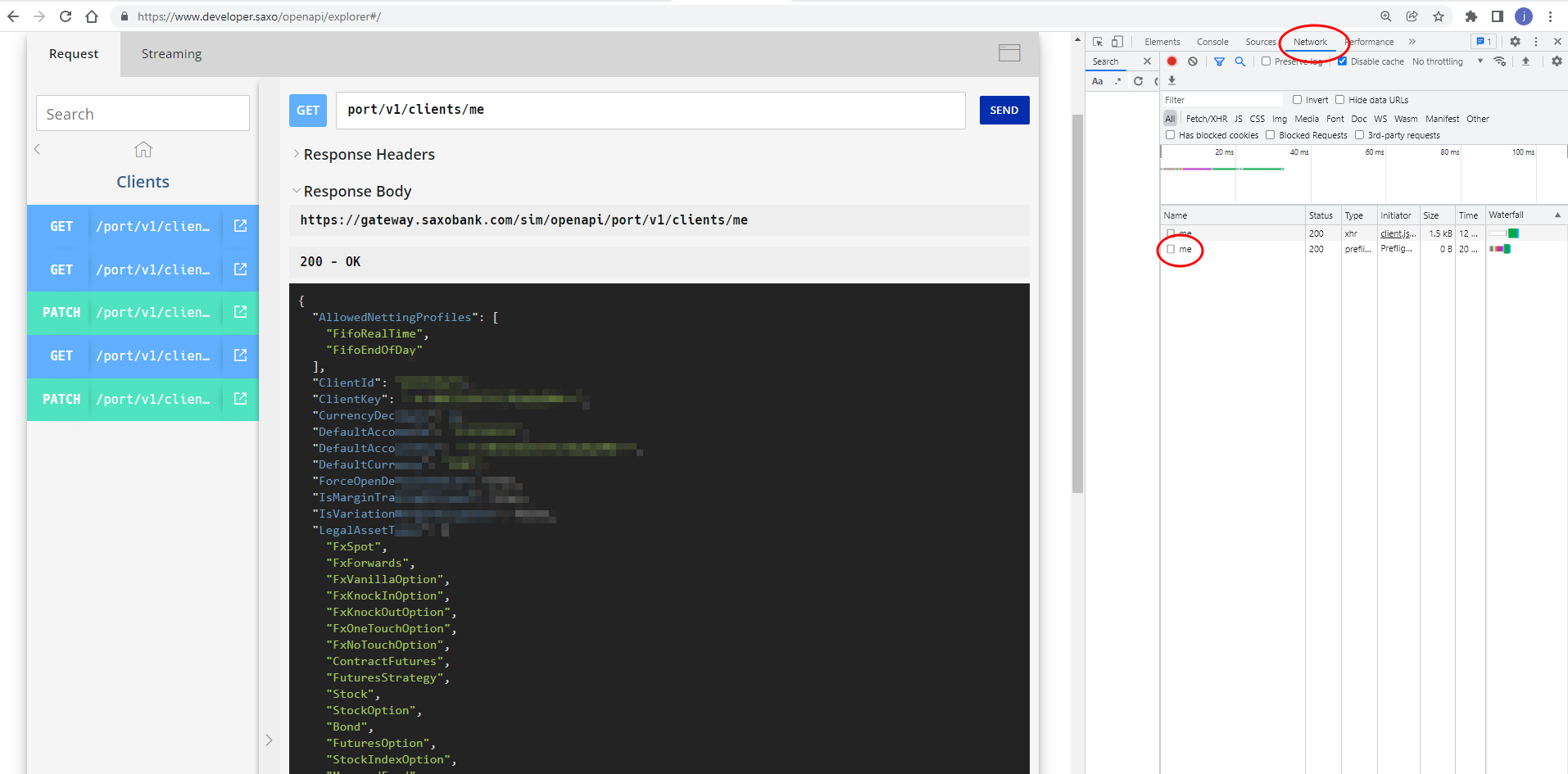The image size is (1568, 774).
Task: Open DevTools more options three-dot menu
Action: click(x=1536, y=42)
